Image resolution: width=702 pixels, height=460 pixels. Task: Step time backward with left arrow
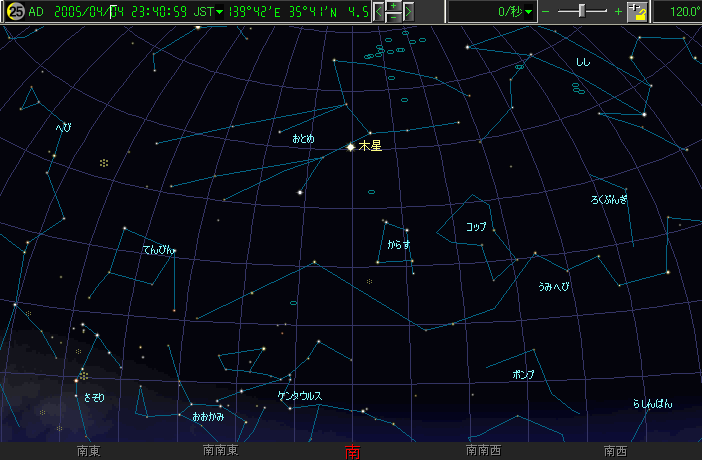[x=378, y=12]
